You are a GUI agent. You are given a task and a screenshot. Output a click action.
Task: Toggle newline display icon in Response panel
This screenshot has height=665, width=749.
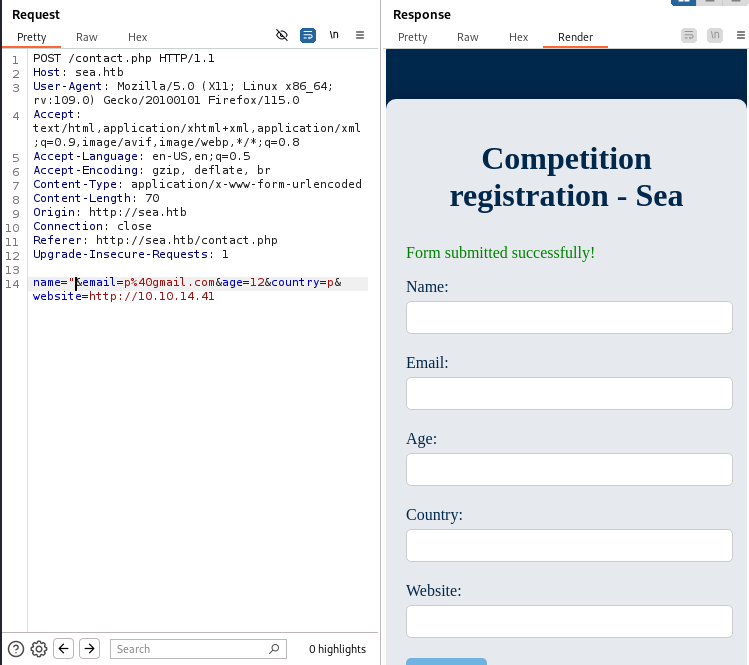click(x=715, y=35)
